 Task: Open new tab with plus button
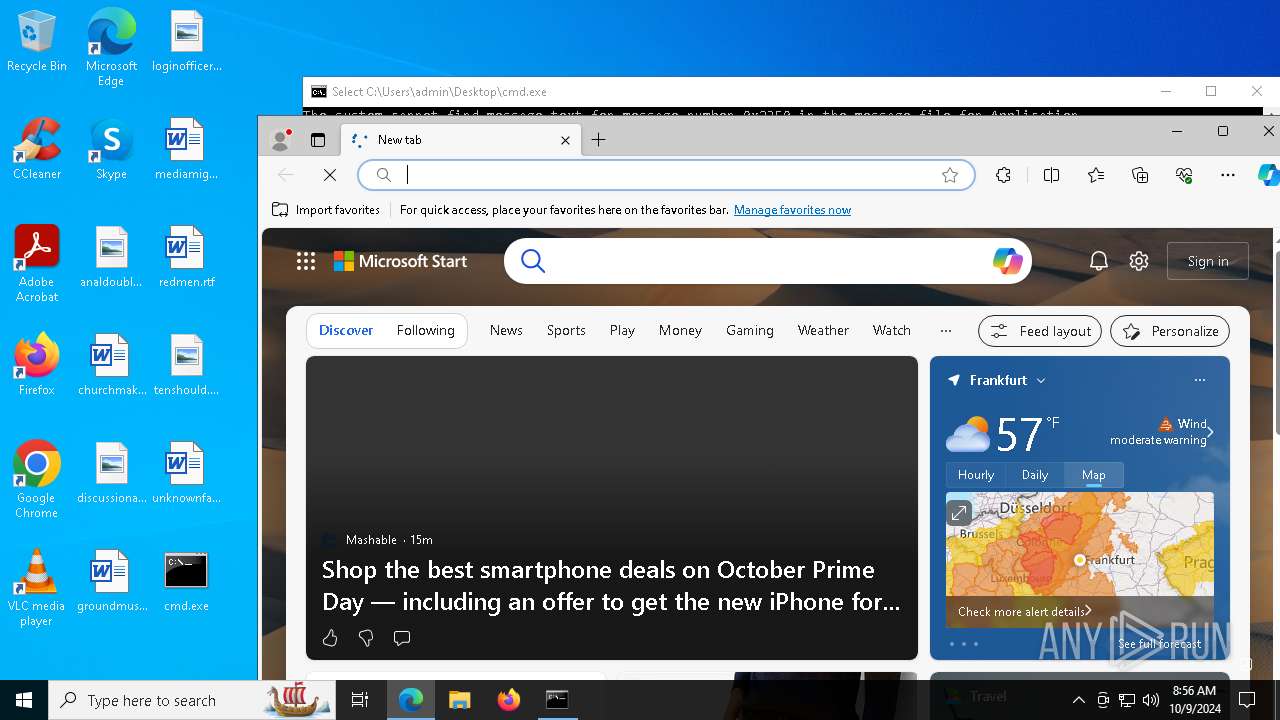(598, 140)
